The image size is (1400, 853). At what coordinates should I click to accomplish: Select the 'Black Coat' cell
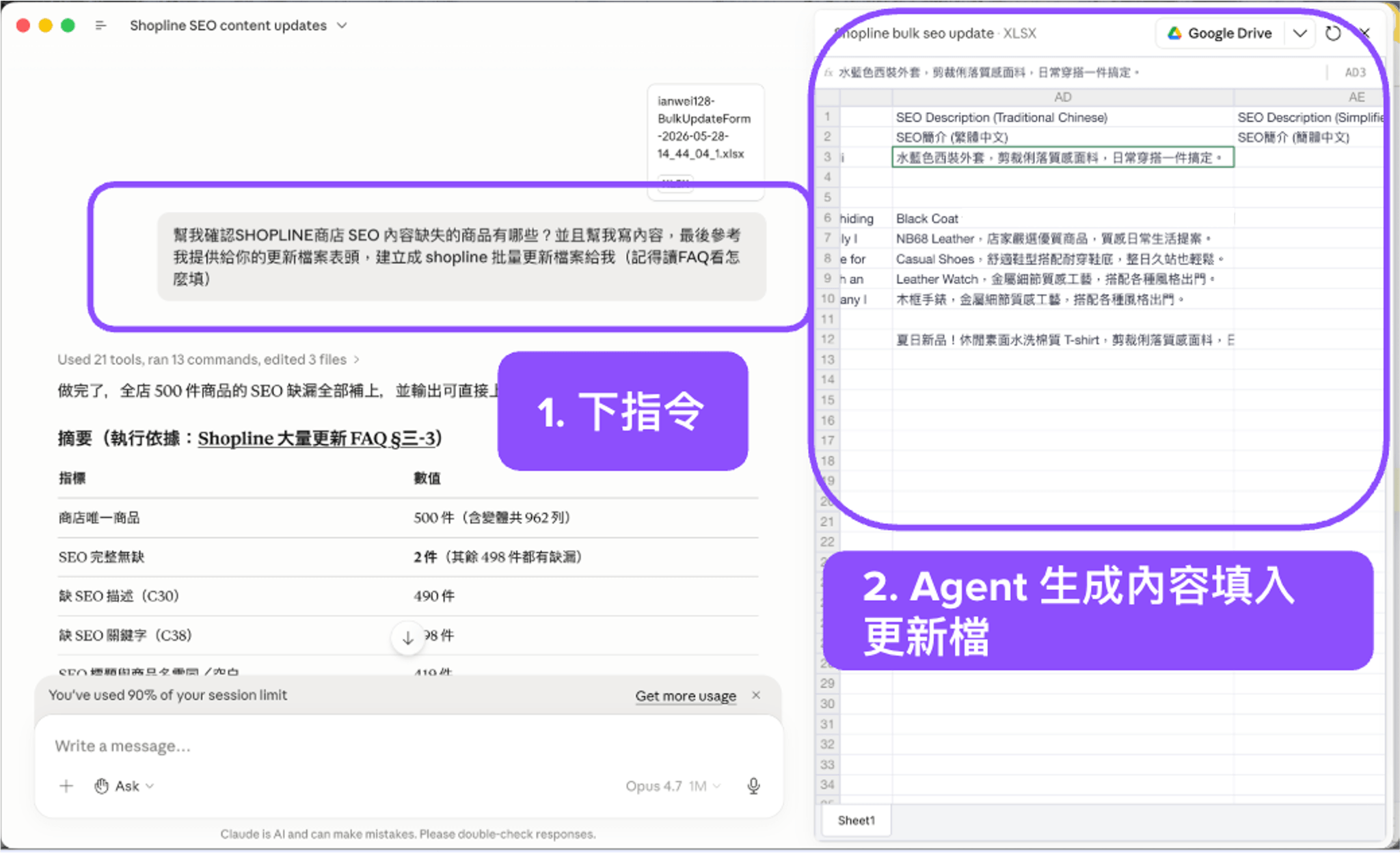(x=1063, y=219)
